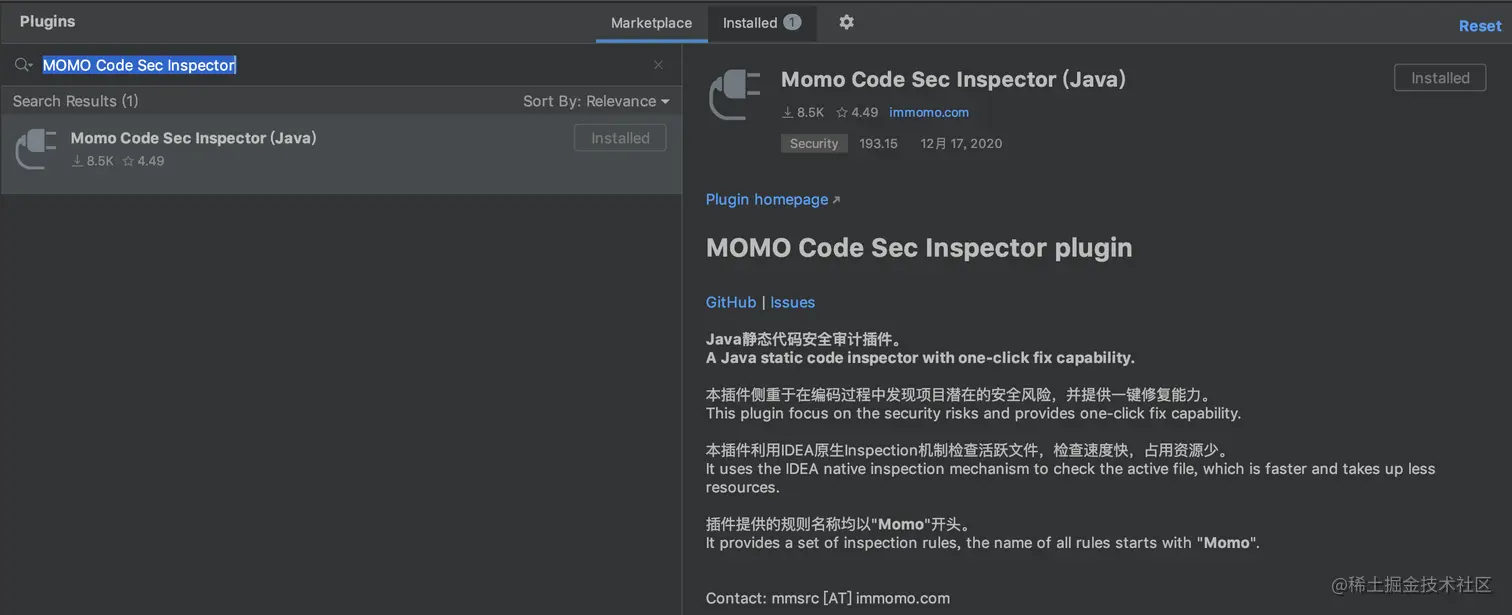Image resolution: width=1512 pixels, height=615 pixels.
Task: Click the search magnifier icon
Action: click(x=22, y=63)
